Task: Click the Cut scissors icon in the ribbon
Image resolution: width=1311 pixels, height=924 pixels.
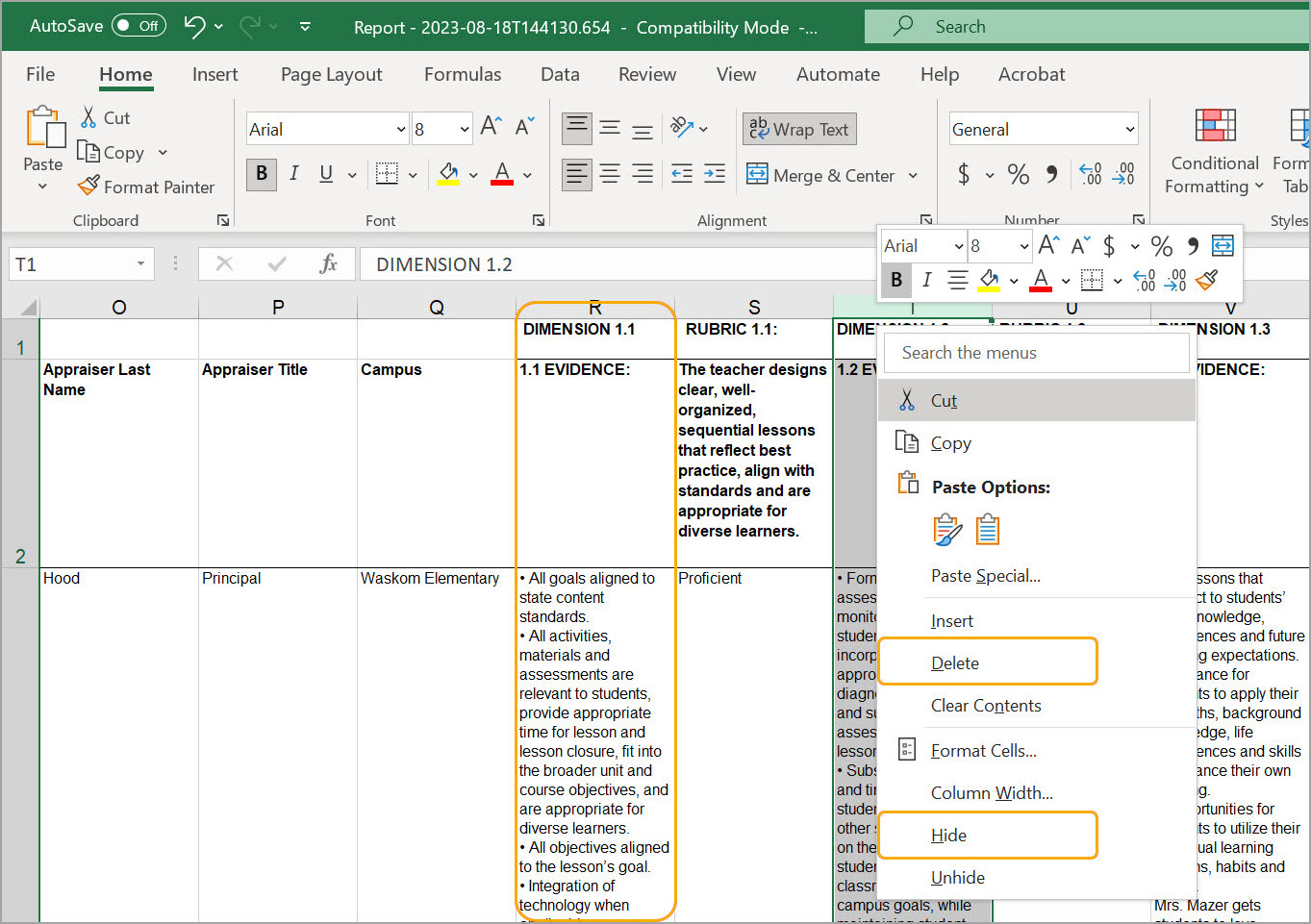Action: [88, 117]
